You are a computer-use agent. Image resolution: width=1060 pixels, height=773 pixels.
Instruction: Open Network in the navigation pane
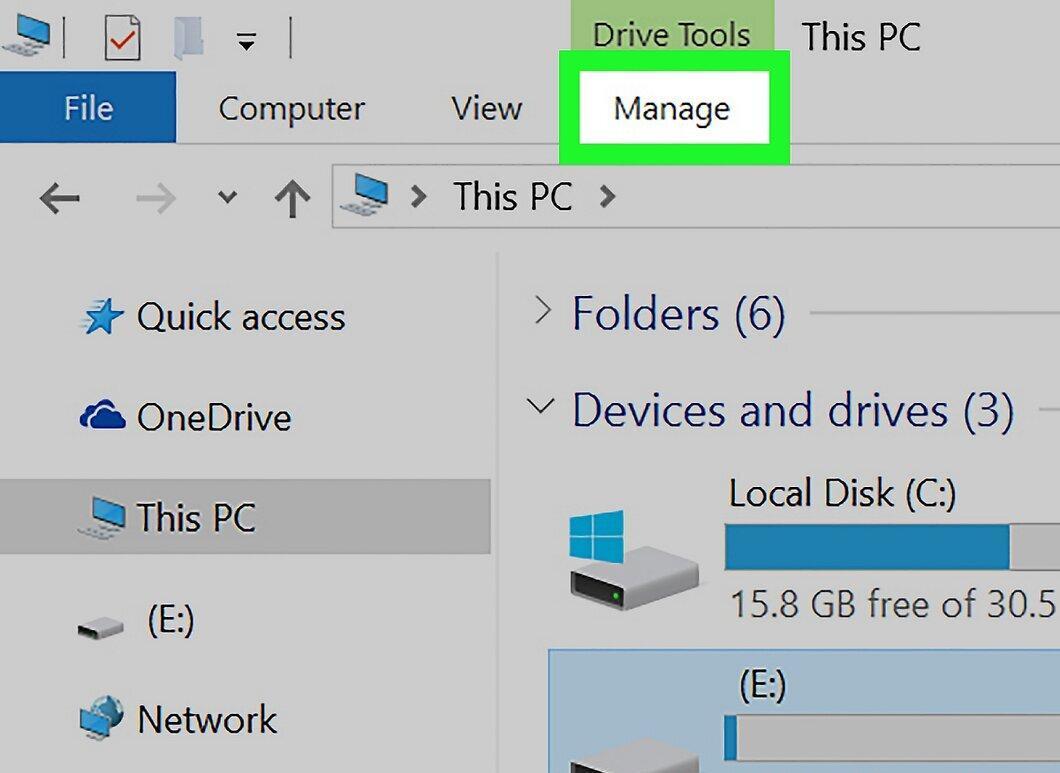[177, 719]
